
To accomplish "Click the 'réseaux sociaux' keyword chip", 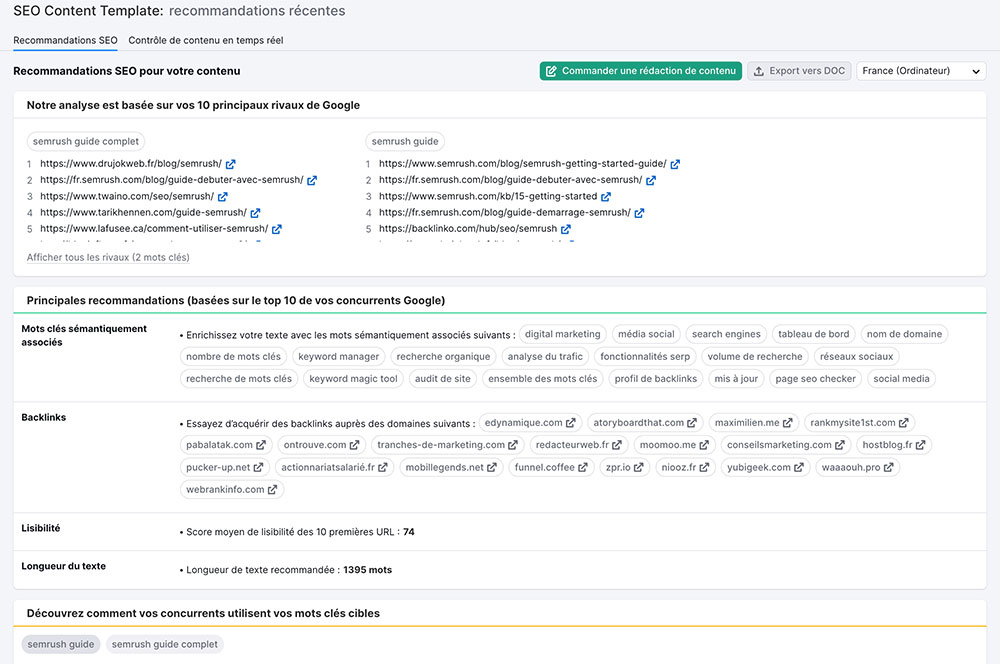I will point(857,357).
